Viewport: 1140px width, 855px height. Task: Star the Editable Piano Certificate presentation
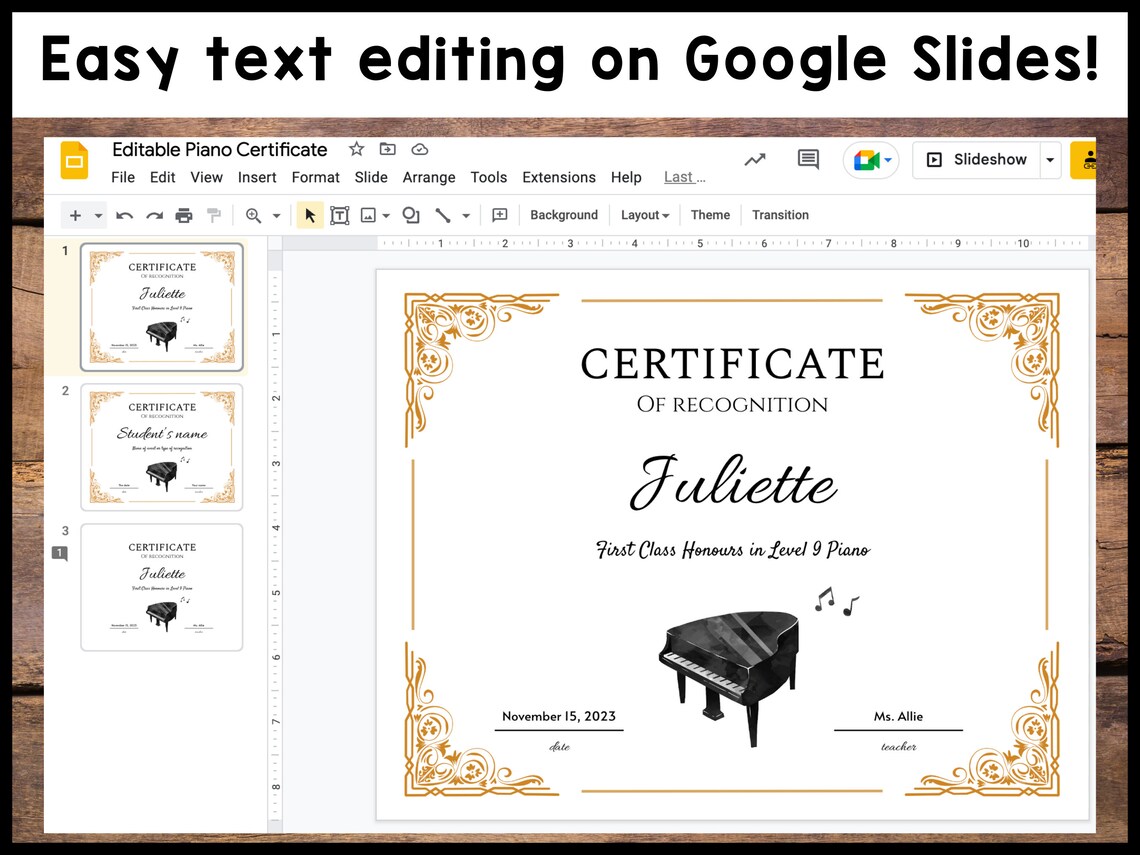[356, 149]
